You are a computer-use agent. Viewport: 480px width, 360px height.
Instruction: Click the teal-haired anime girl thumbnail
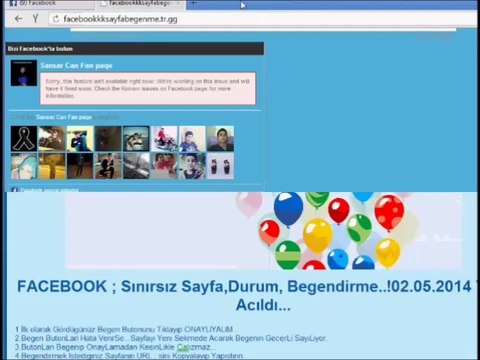point(24,166)
